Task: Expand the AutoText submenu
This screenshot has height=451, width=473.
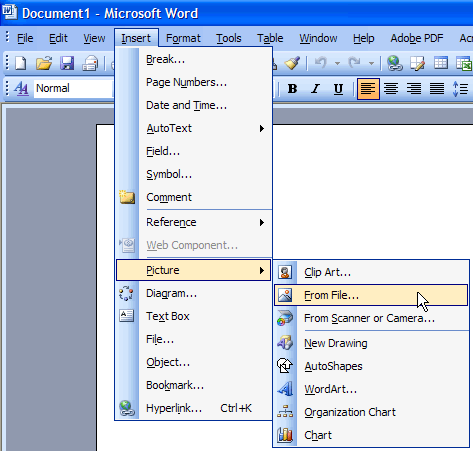Action: pos(194,128)
